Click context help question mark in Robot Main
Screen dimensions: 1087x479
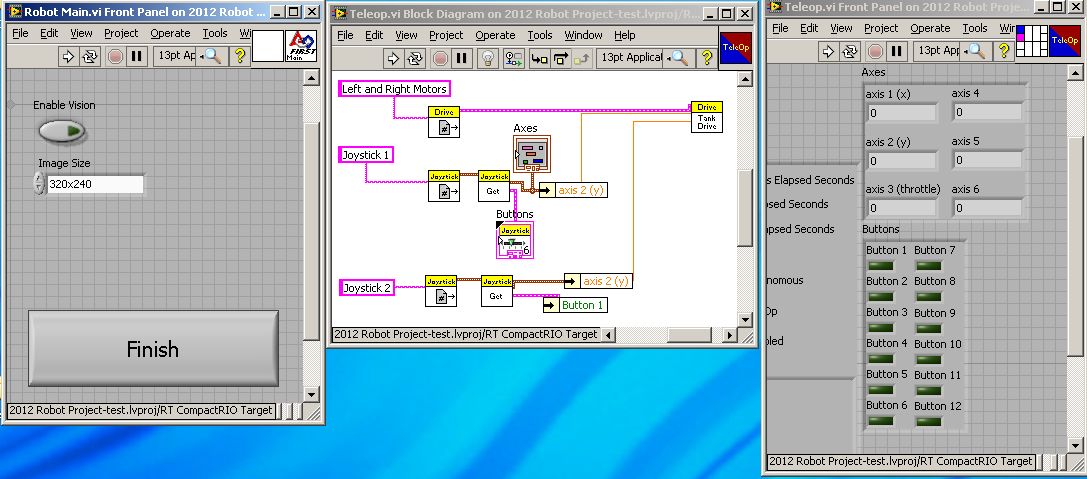[x=239, y=56]
